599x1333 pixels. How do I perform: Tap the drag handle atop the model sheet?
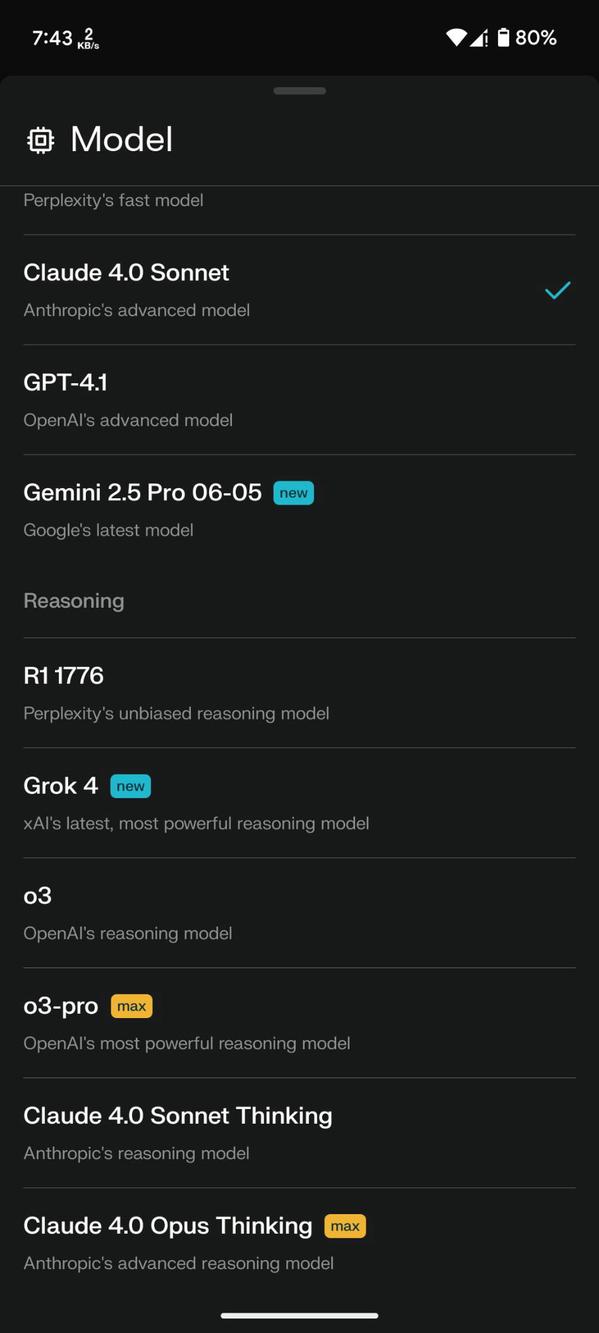(x=299, y=90)
